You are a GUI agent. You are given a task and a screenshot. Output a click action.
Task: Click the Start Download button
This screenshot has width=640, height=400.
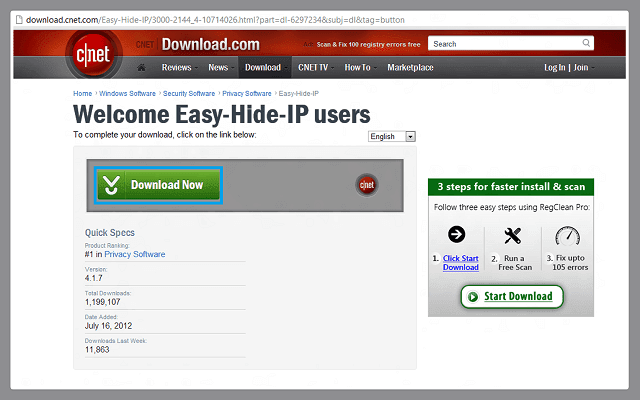(x=512, y=296)
